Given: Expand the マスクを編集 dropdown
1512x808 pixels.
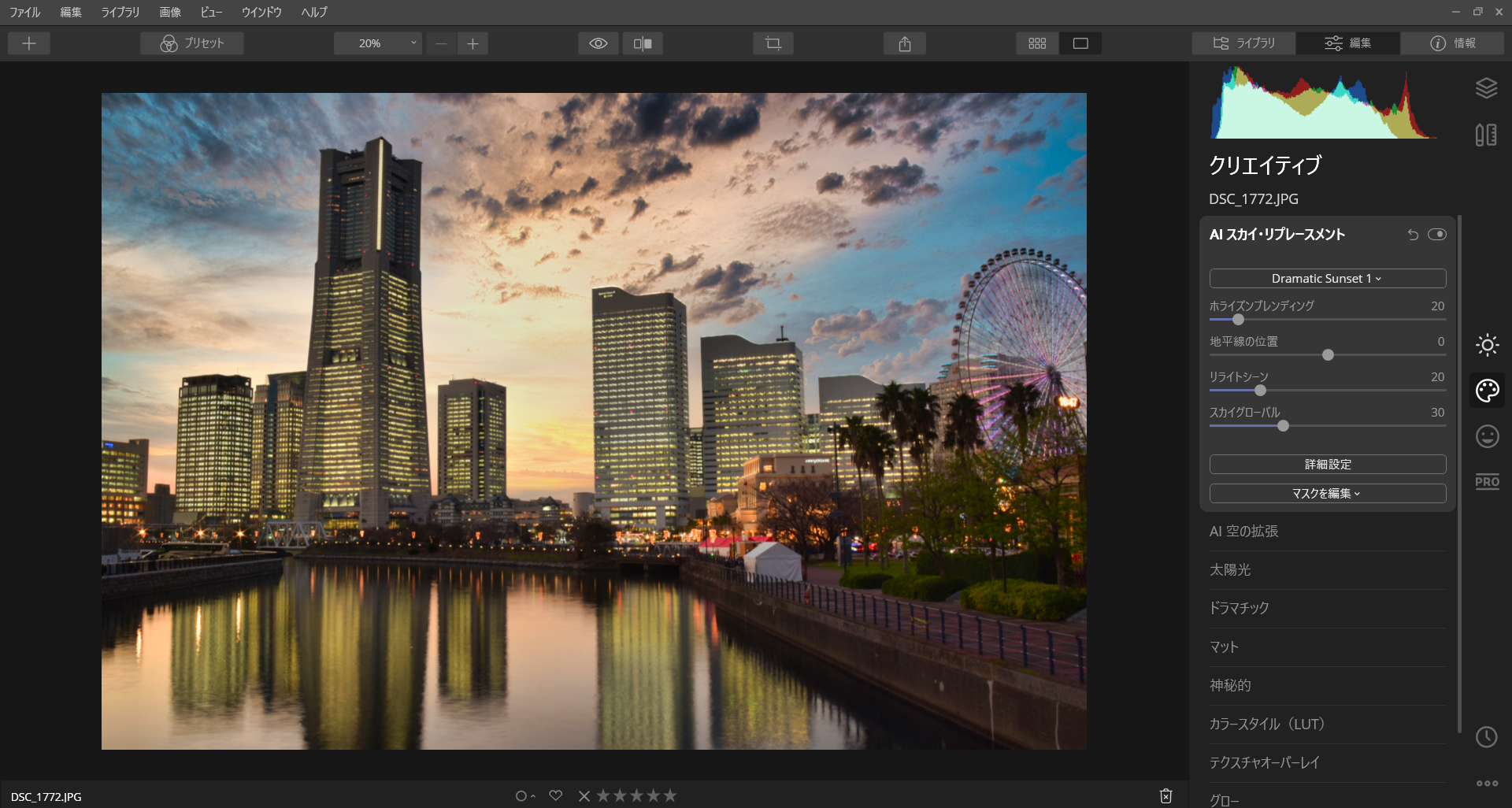Looking at the screenshot, I should pyautogui.click(x=1327, y=494).
